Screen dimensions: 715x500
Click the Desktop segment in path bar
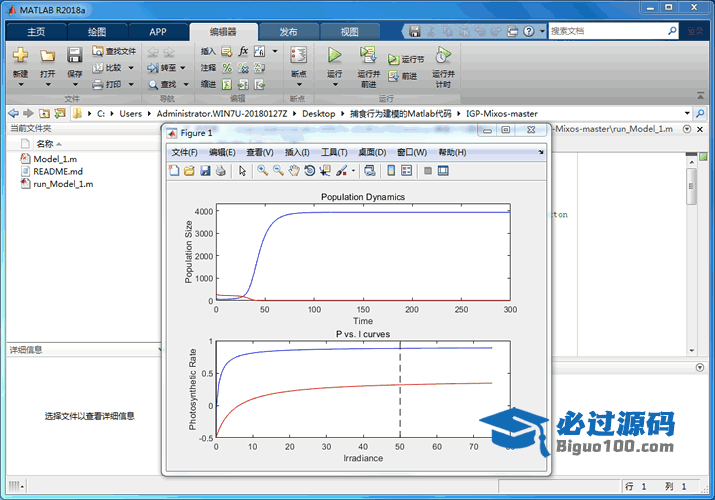[x=318, y=113]
